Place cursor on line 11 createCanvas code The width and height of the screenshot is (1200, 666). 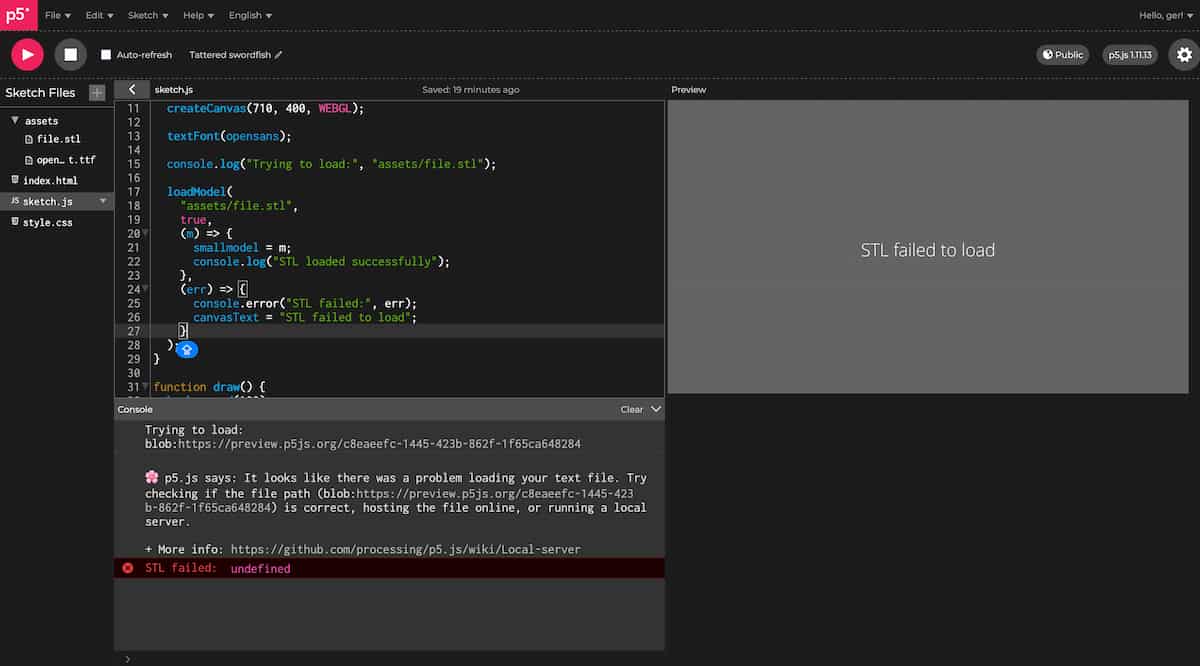[265, 108]
